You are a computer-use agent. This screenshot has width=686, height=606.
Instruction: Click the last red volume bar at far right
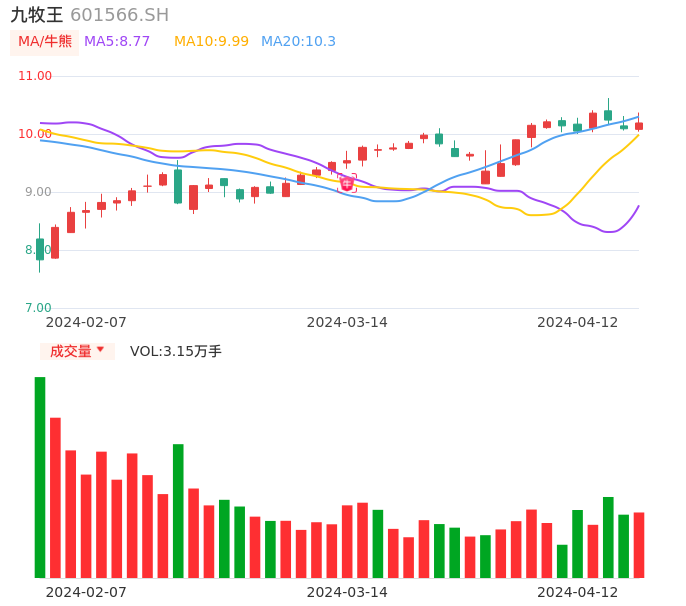point(638,545)
